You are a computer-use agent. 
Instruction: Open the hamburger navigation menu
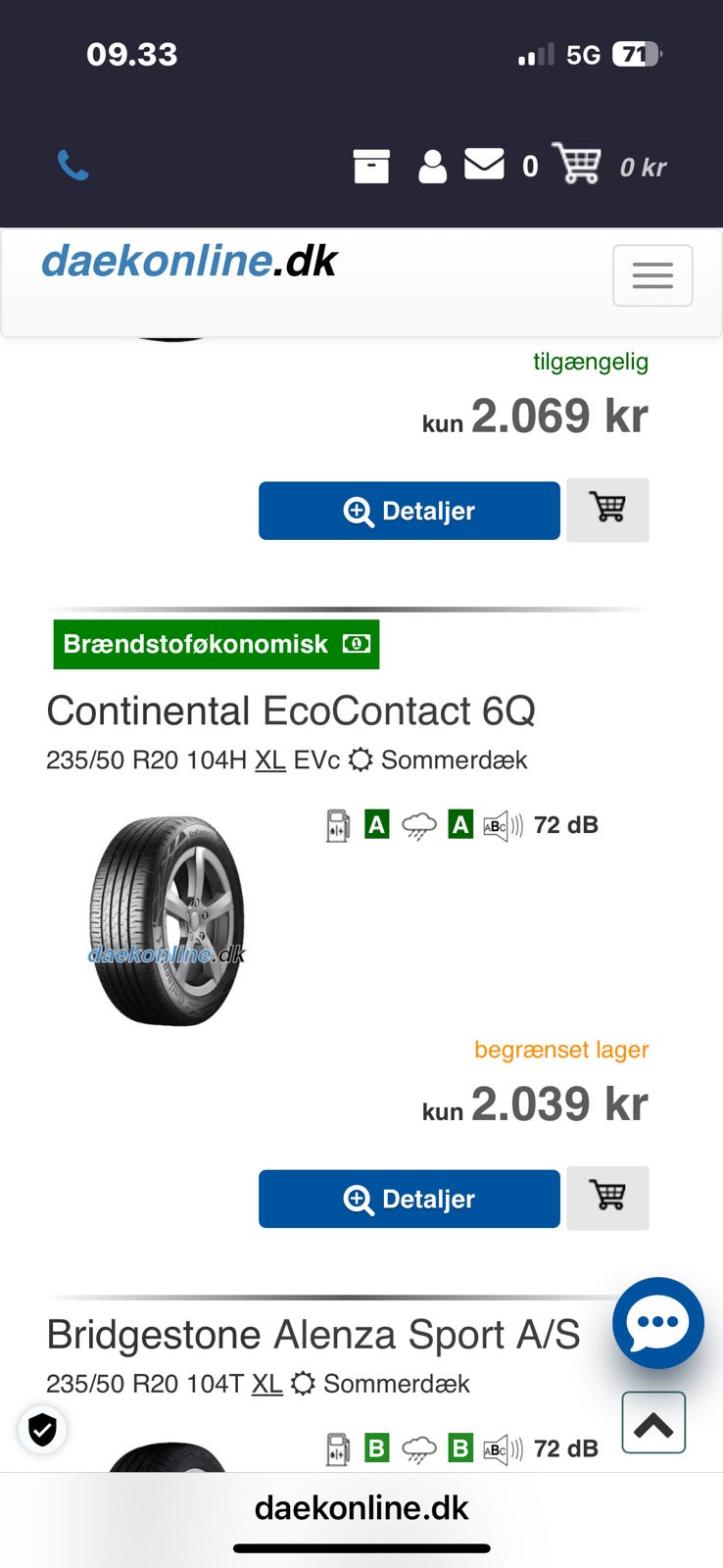[652, 275]
